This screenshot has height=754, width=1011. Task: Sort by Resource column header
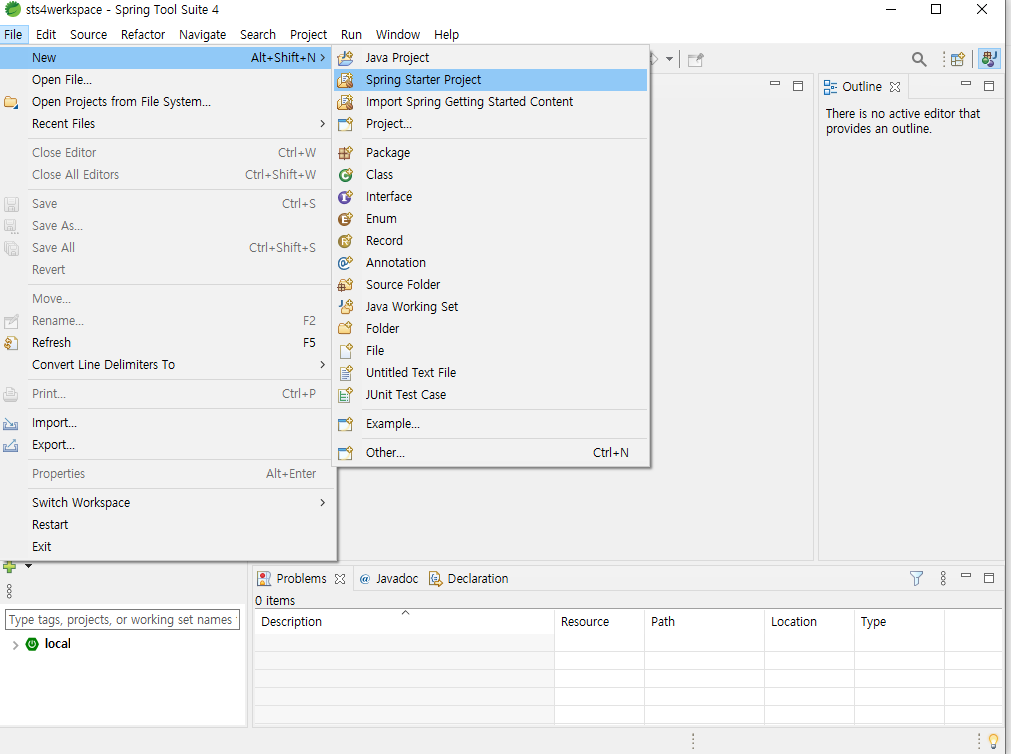click(599, 622)
